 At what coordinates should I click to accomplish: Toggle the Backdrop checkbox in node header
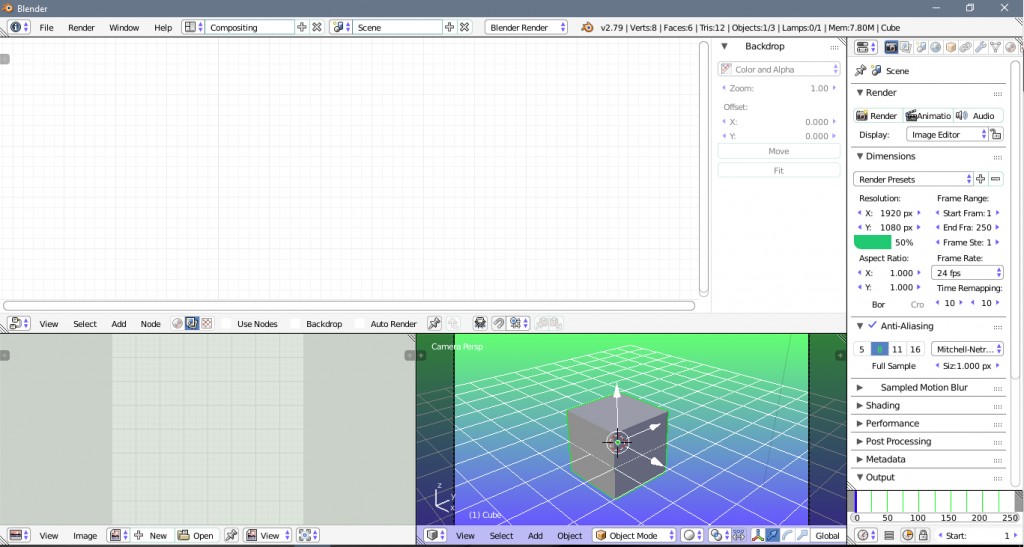[296, 324]
